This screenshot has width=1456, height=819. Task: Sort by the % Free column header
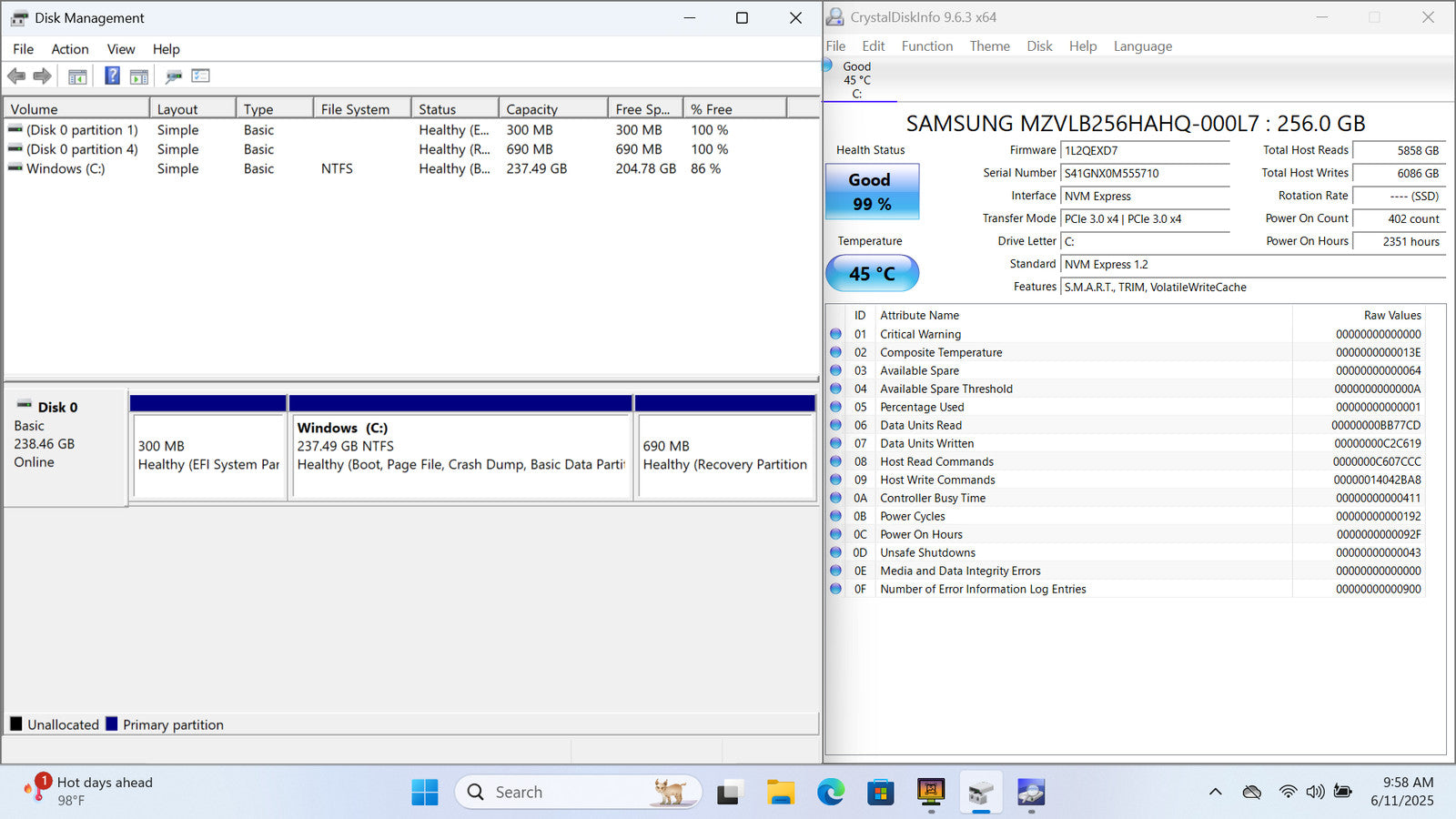point(734,109)
